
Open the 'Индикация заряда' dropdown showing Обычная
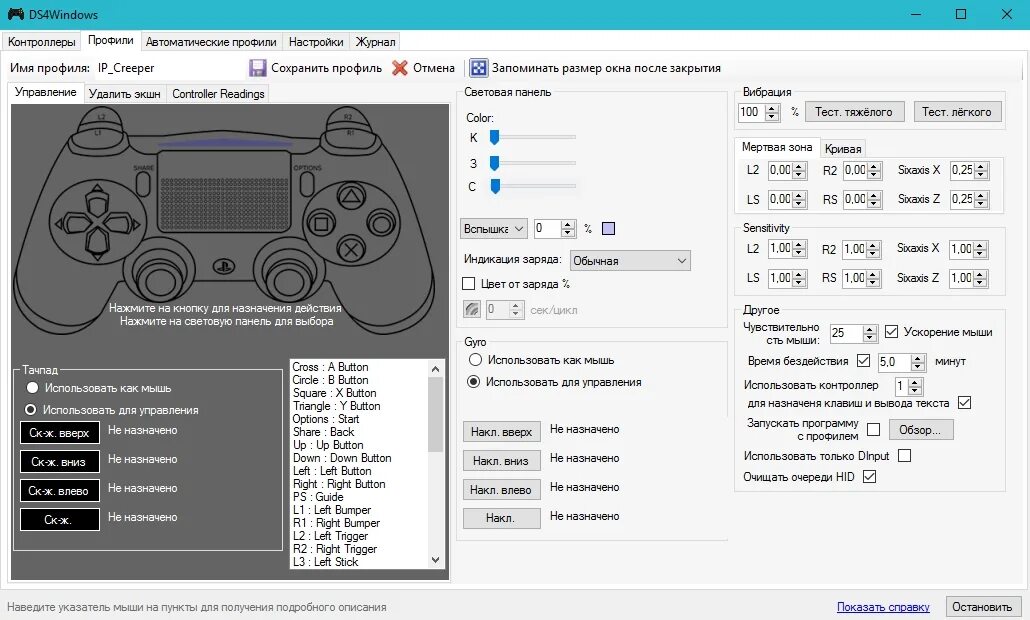pyautogui.click(x=630, y=261)
